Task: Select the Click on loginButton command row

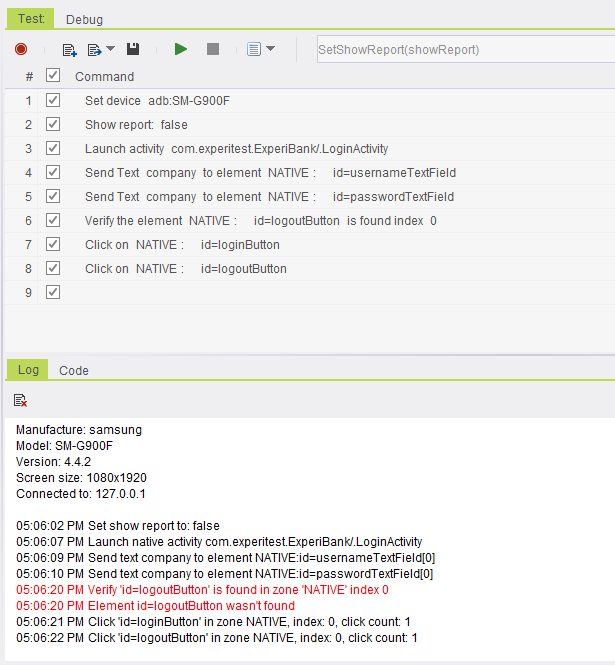Action: 182,245
